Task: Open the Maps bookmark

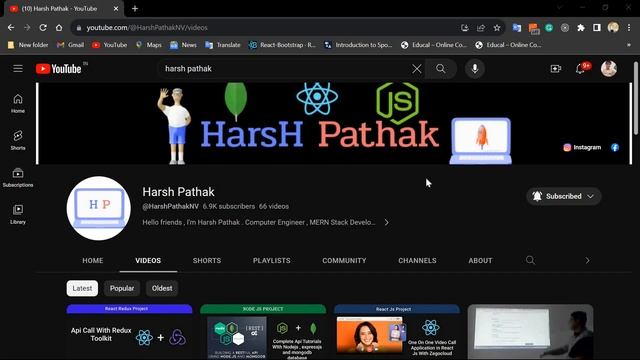Action: pyautogui.click(x=149, y=45)
